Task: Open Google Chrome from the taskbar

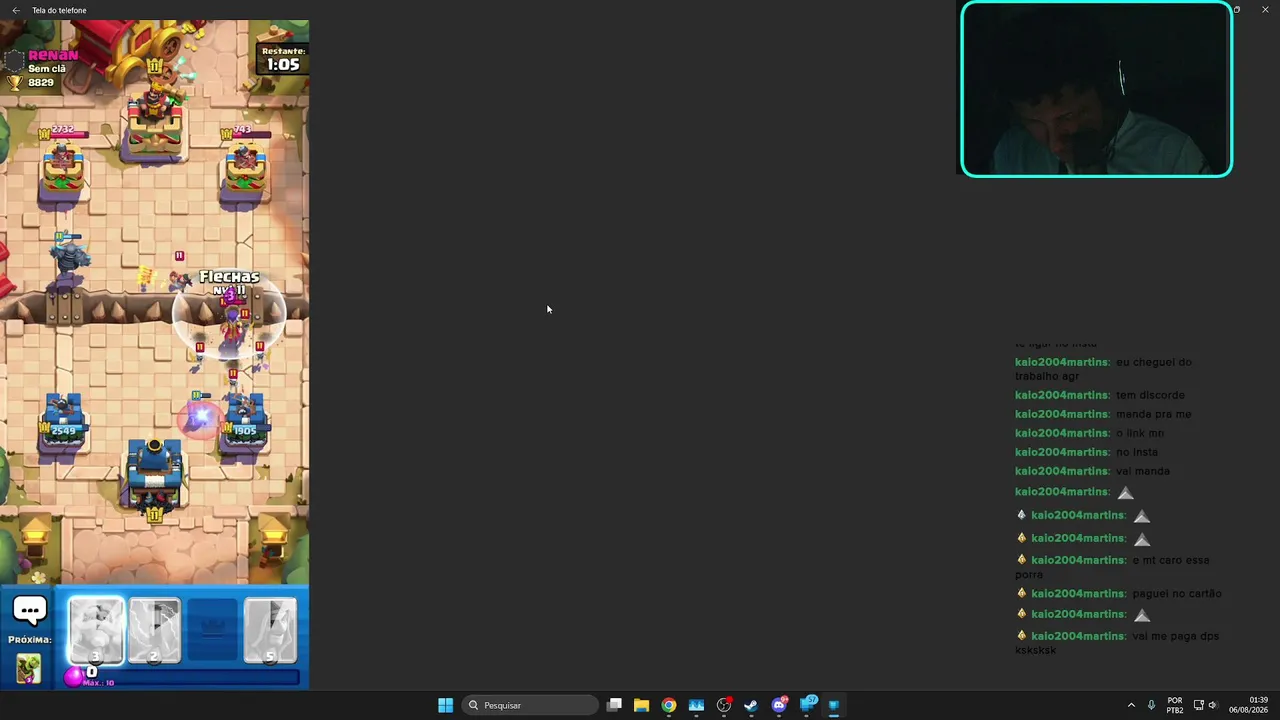Action: [x=669, y=705]
